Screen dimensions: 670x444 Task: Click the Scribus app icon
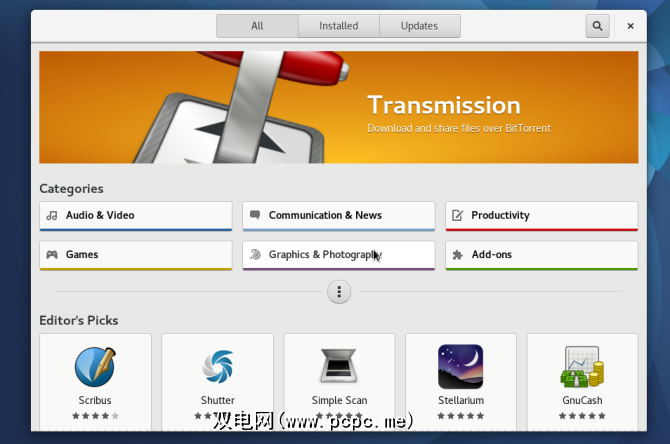click(95, 367)
